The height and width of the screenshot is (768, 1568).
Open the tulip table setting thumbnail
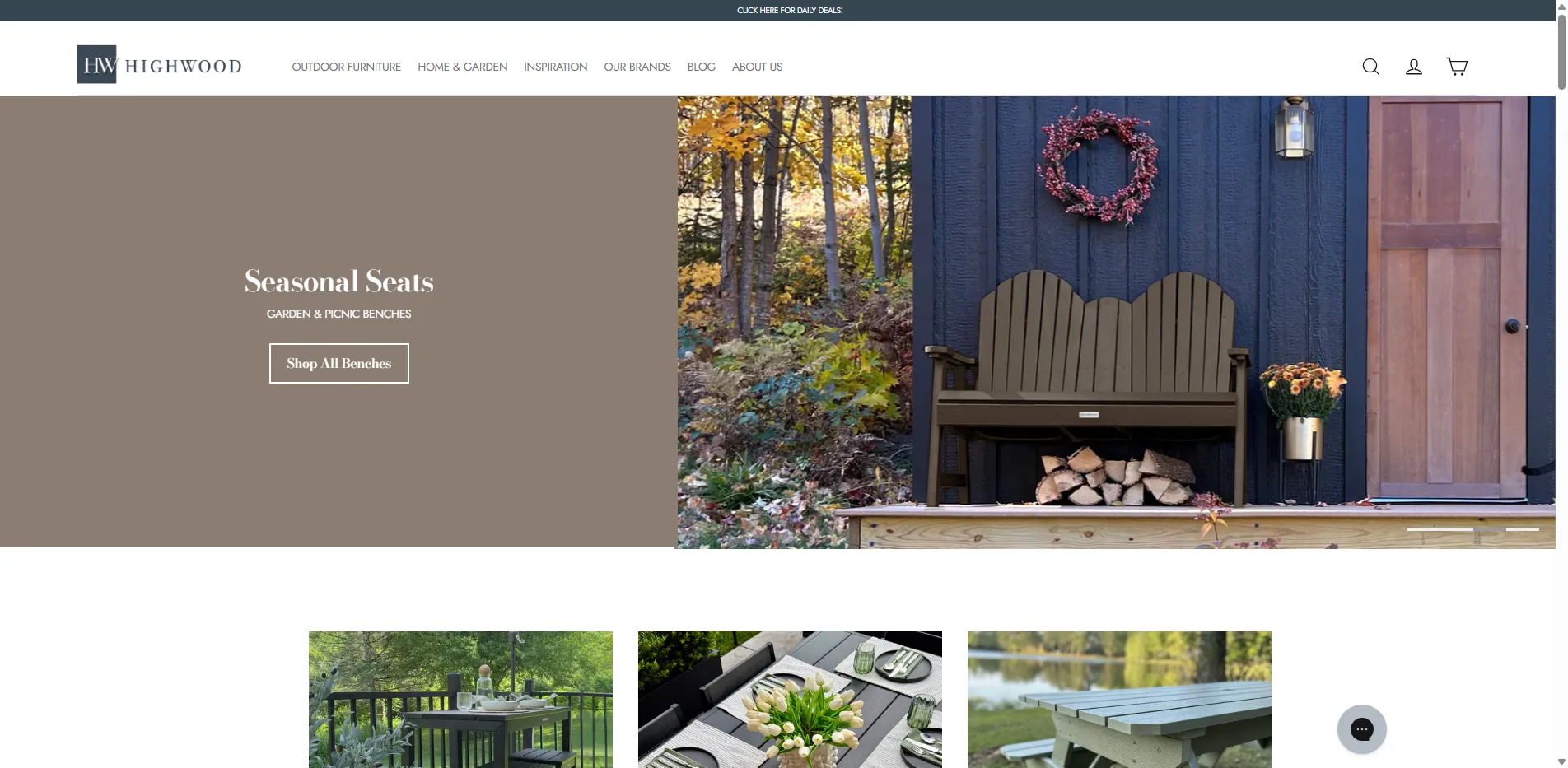[x=790, y=700]
